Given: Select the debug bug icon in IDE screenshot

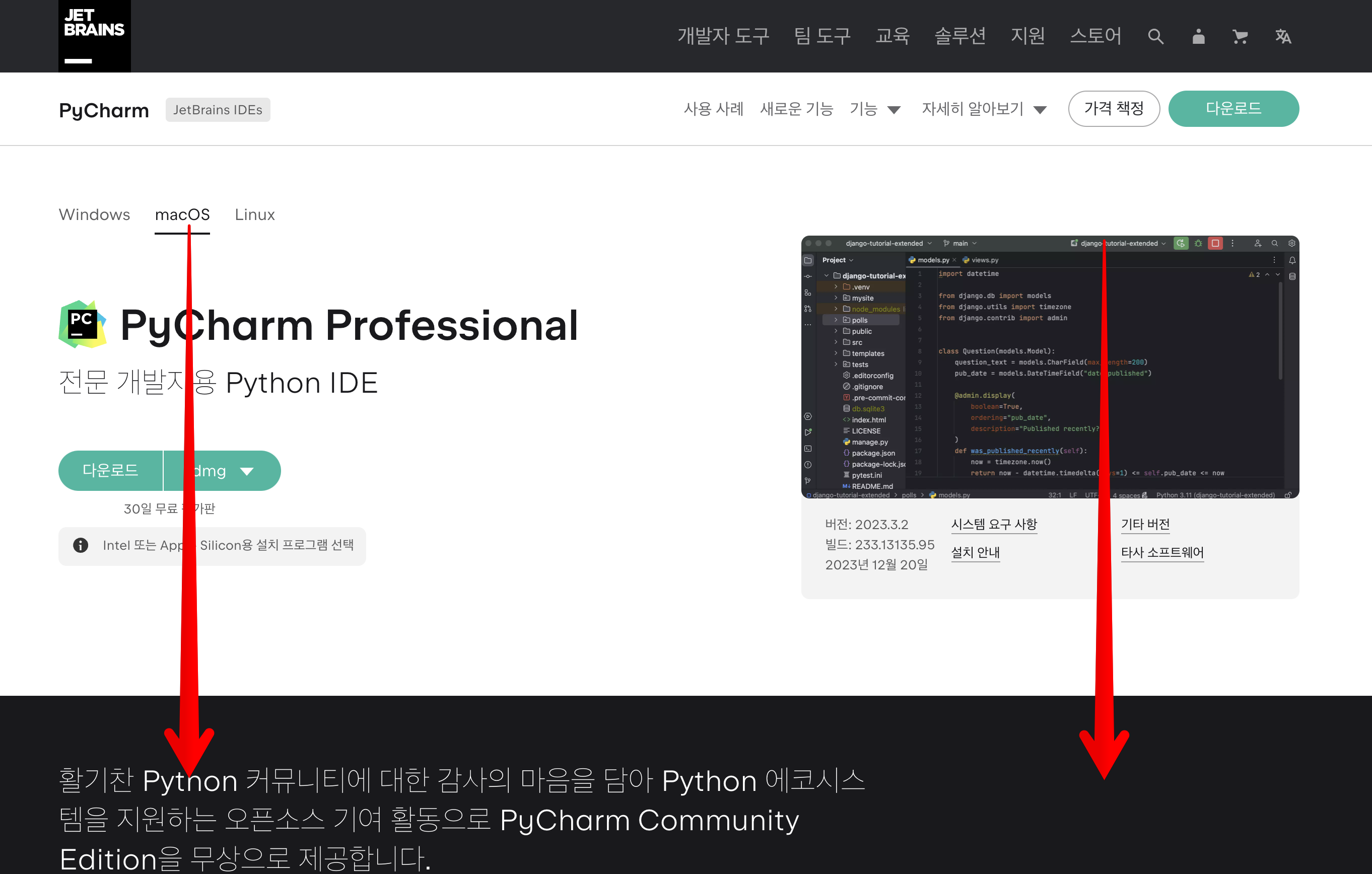Looking at the screenshot, I should coord(1198,244).
